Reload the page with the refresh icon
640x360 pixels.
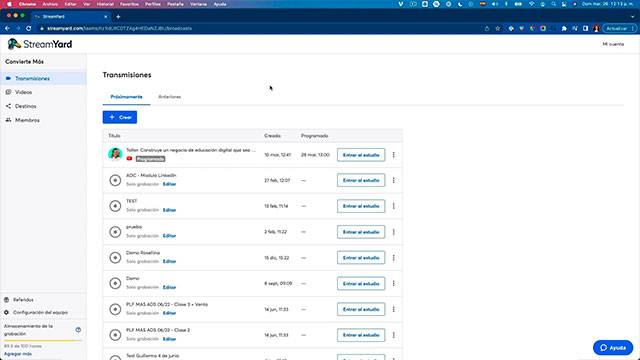(29, 29)
